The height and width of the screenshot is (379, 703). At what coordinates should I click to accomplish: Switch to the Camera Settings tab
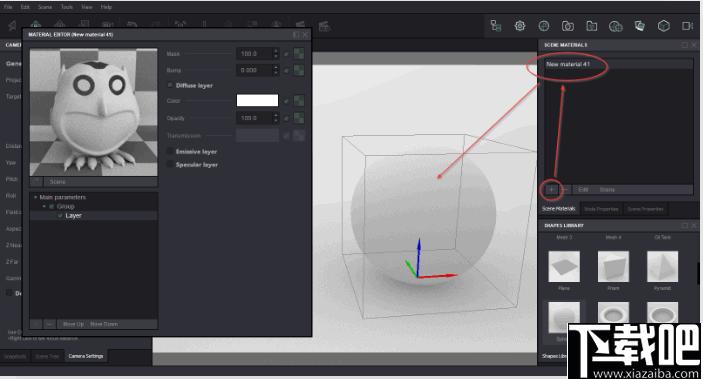(x=86, y=356)
